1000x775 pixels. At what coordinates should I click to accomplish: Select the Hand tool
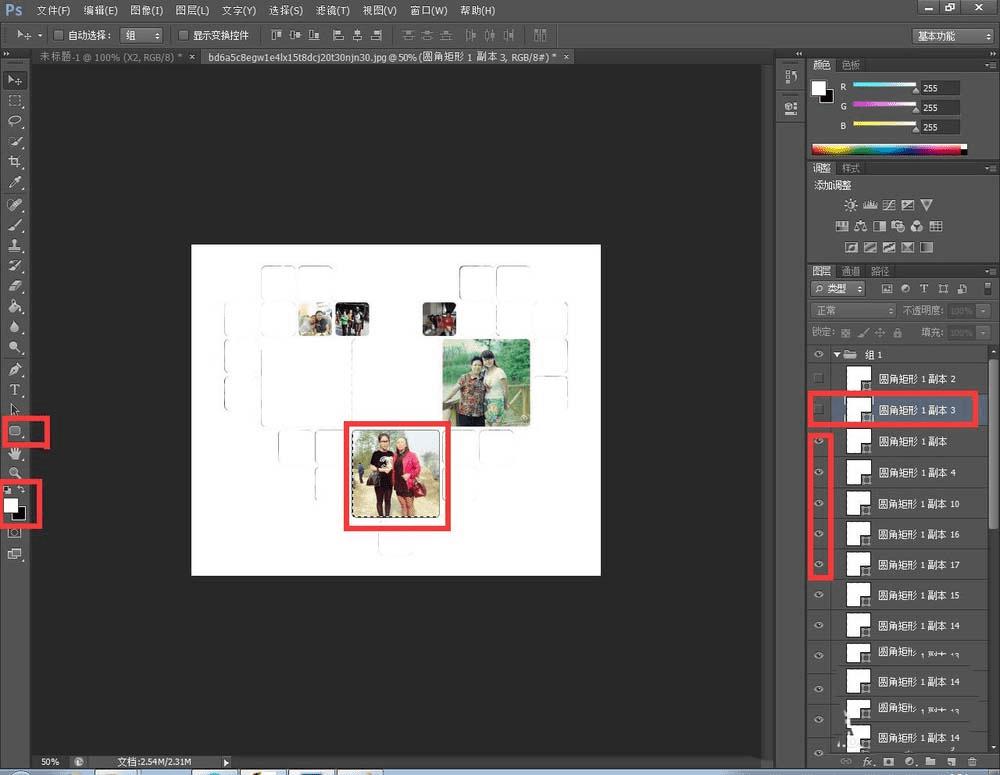[x=15, y=453]
